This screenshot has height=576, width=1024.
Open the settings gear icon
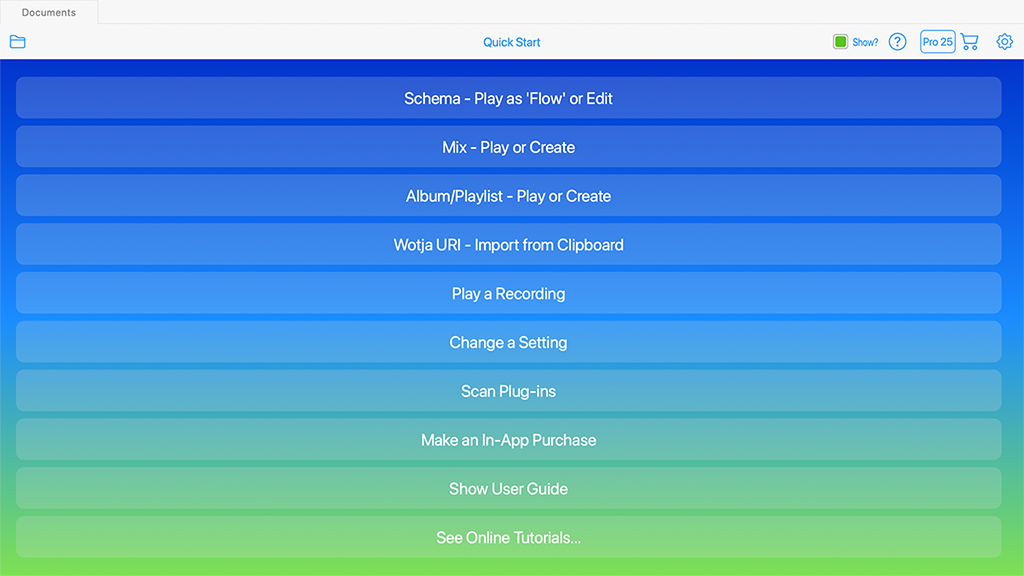(1004, 42)
